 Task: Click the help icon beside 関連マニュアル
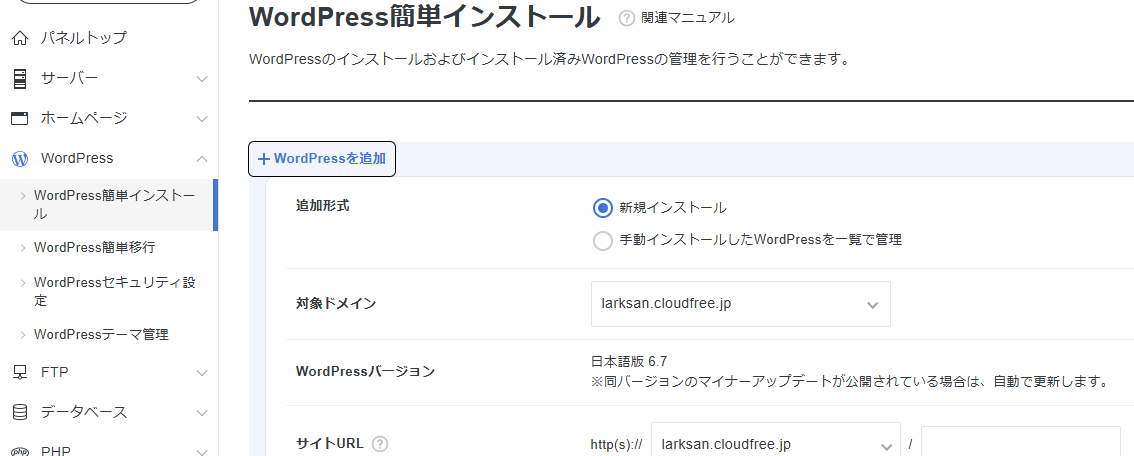coord(626,18)
